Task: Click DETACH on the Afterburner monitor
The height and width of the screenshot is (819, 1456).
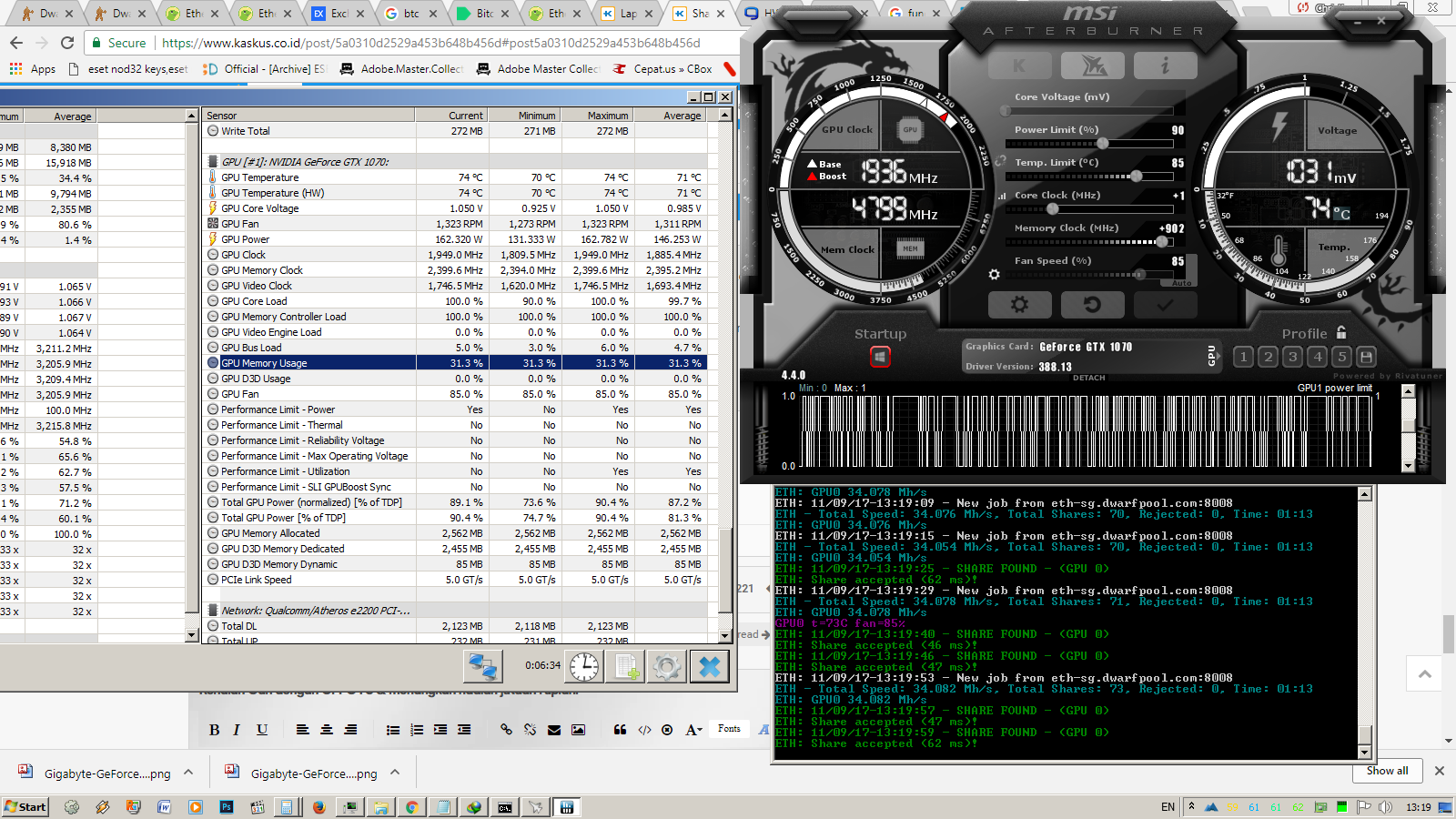Action: click(1089, 378)
